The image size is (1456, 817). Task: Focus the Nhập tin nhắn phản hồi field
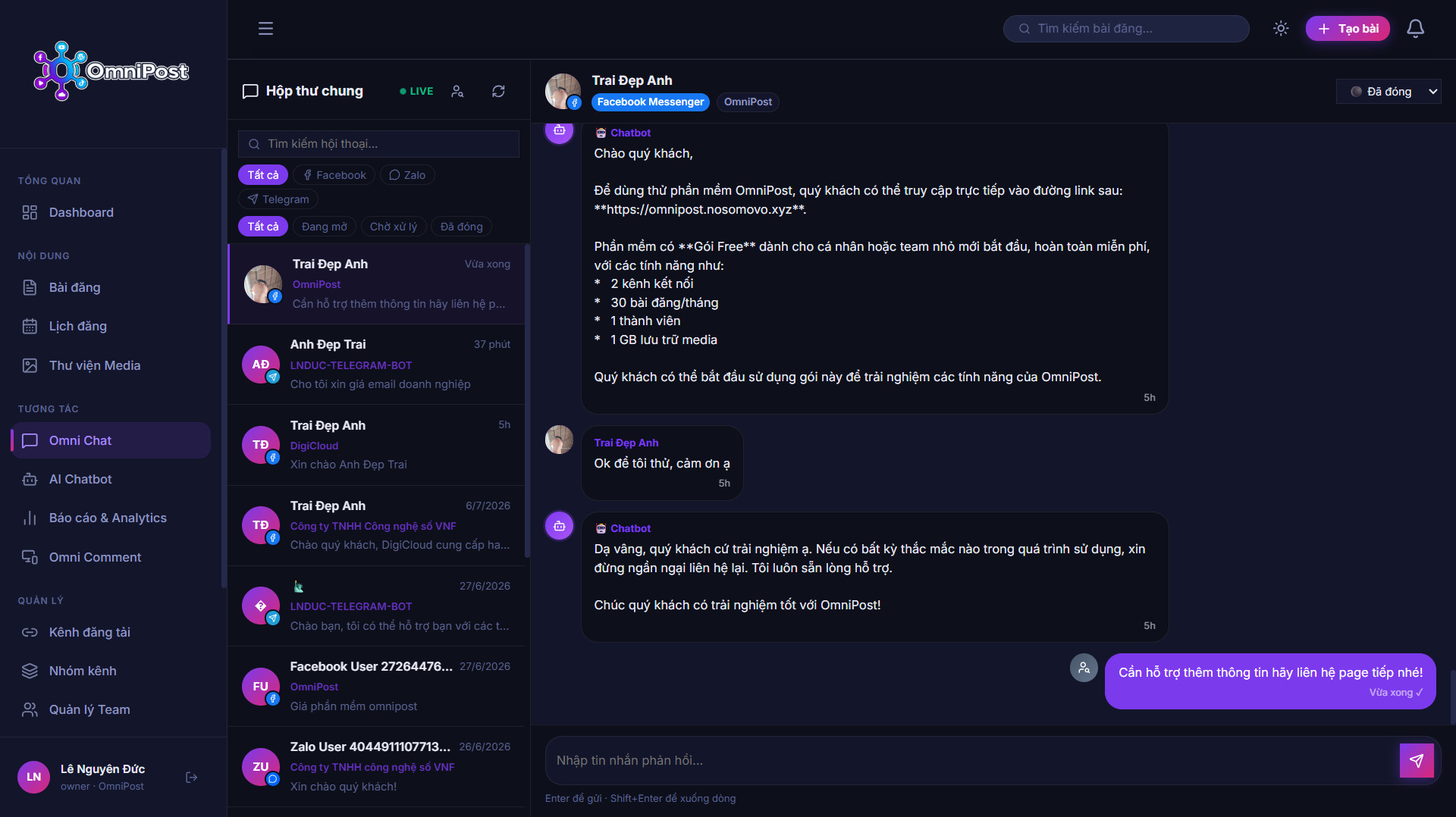pos(972,761)
